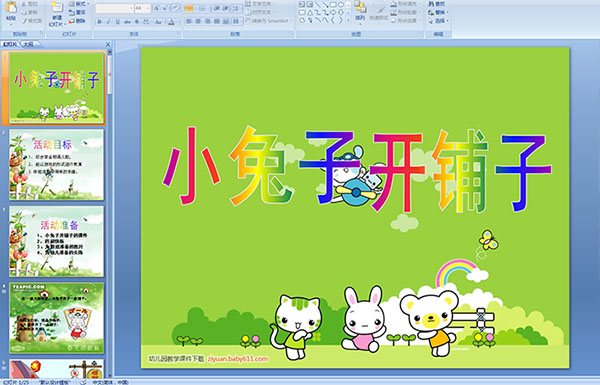Viewport: 600px width, 385px height.
Task: Select the second slide thumbnail 活动目标
Action: [x=56, y=165]
